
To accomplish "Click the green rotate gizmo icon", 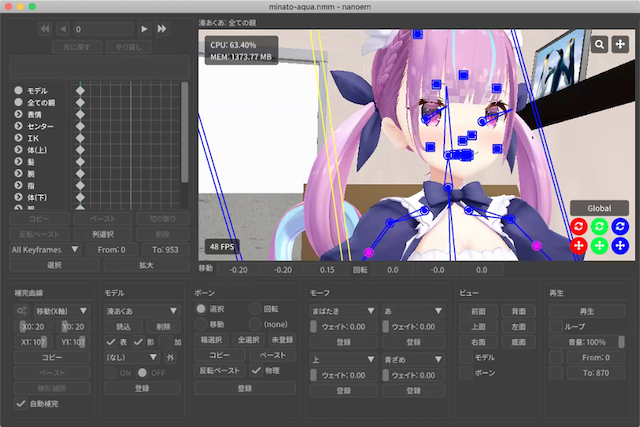I will [599, 227].
